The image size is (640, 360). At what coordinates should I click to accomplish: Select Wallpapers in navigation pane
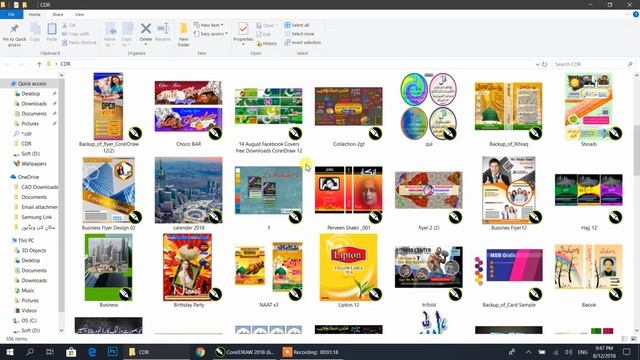34,164
